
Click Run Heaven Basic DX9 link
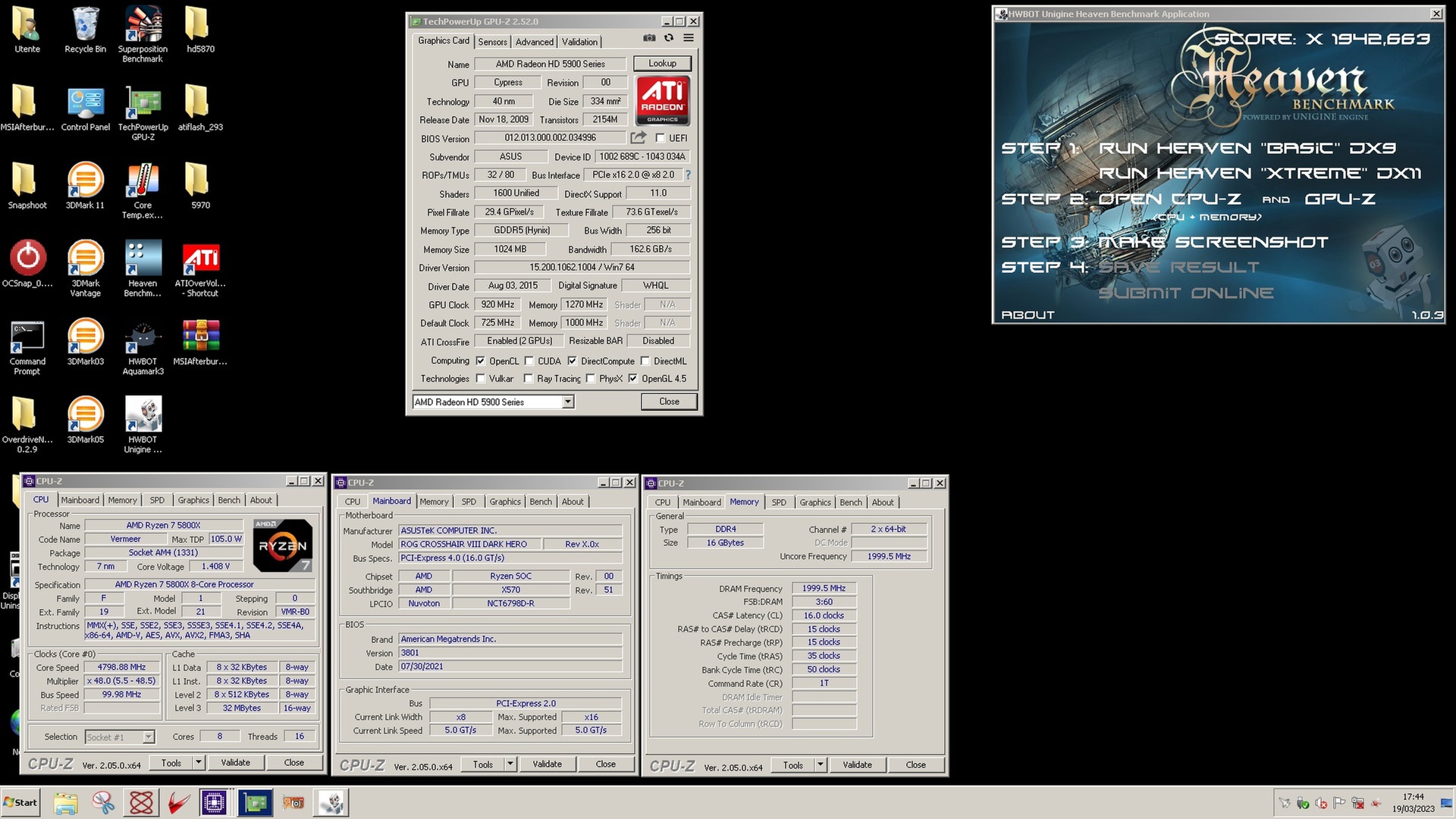(1247, 148)
